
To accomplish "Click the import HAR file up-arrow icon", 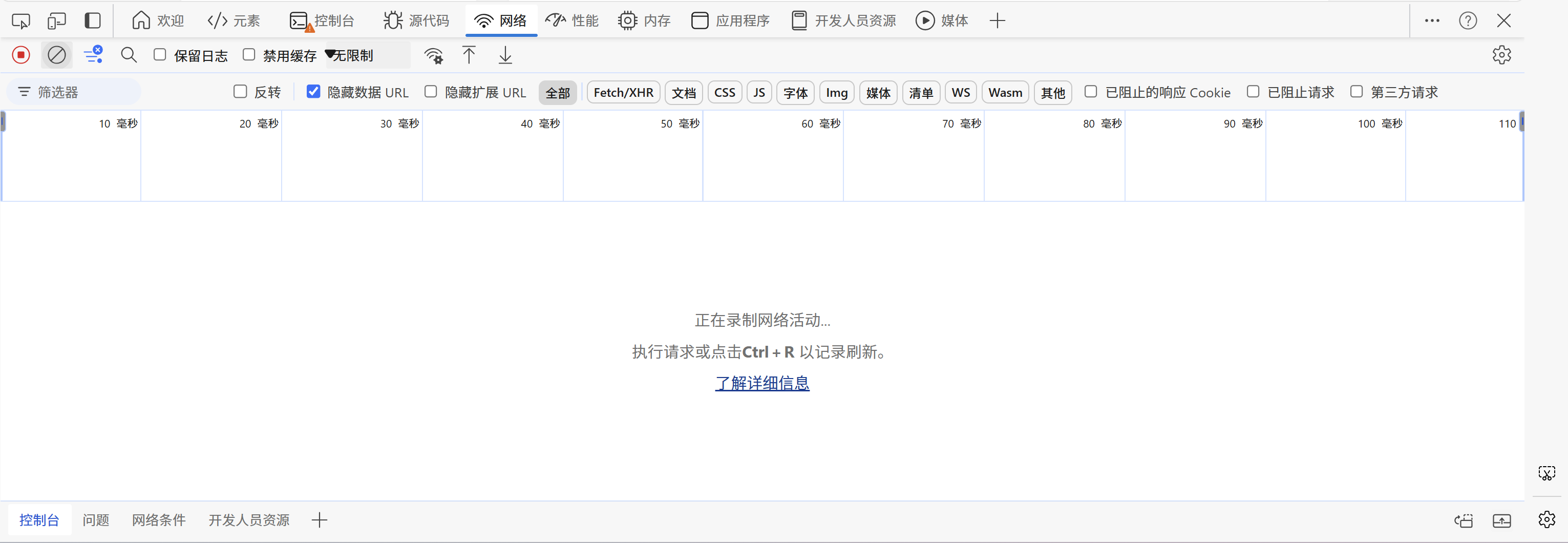I will 469,55.
